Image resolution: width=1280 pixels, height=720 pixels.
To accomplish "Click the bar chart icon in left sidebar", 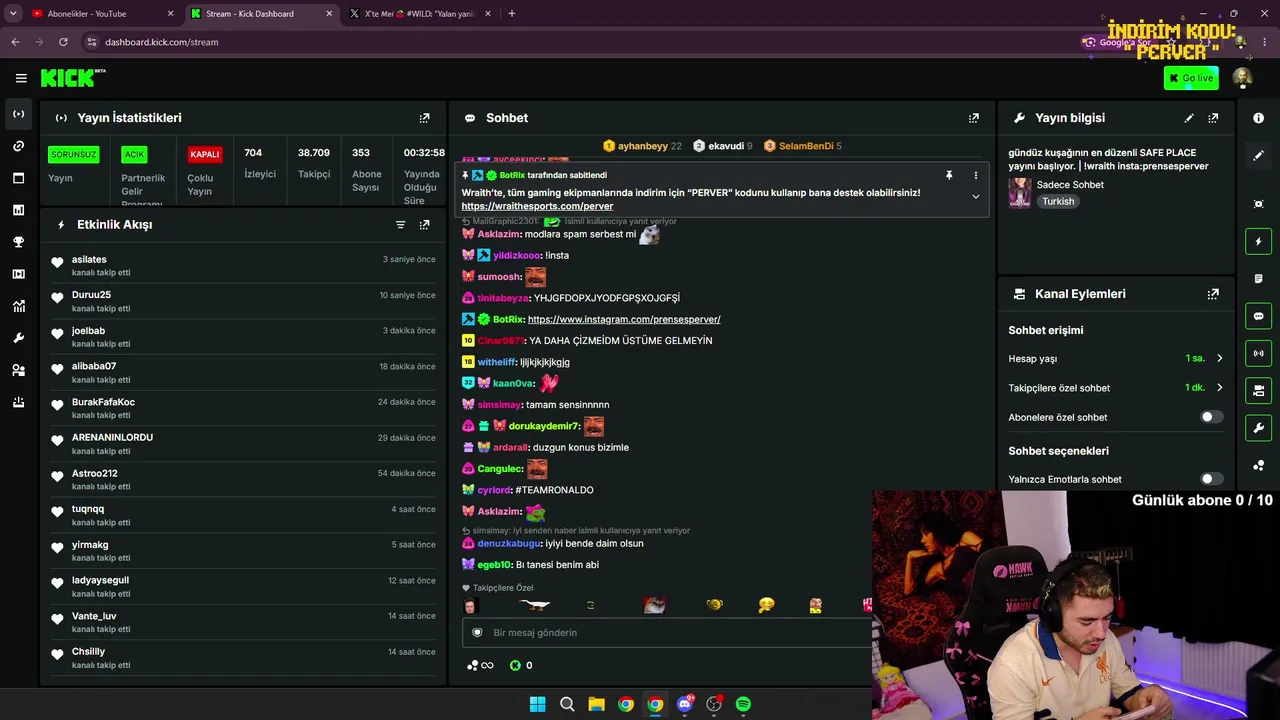I will (x=19, y=210).
